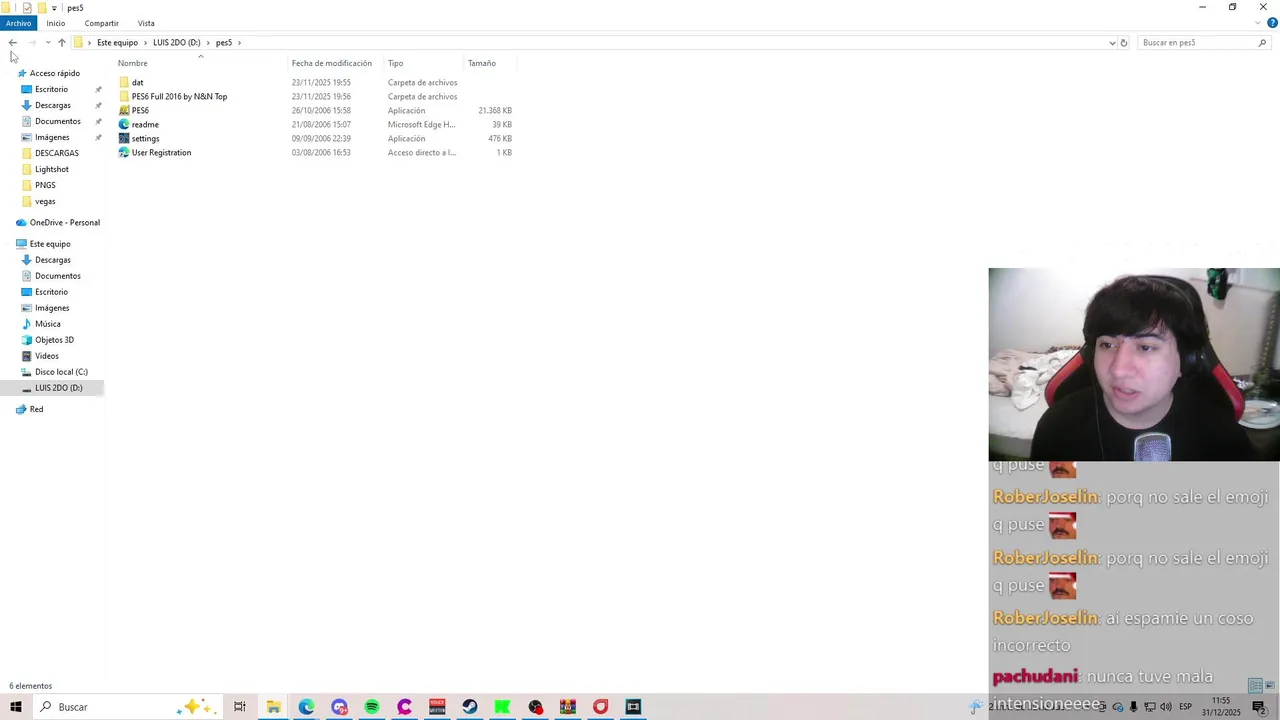This screenshot has height=720, width=1280.
Task: Click the 21.368 KB size cell
Action: (495, 111)
